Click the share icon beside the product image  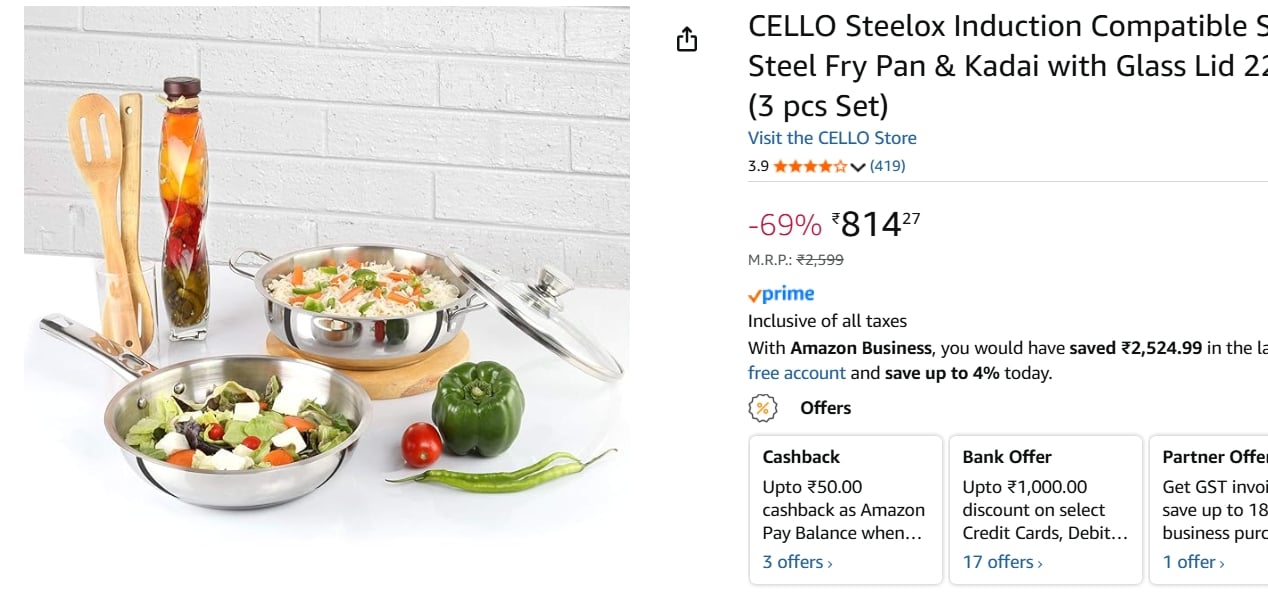point(687,40)
